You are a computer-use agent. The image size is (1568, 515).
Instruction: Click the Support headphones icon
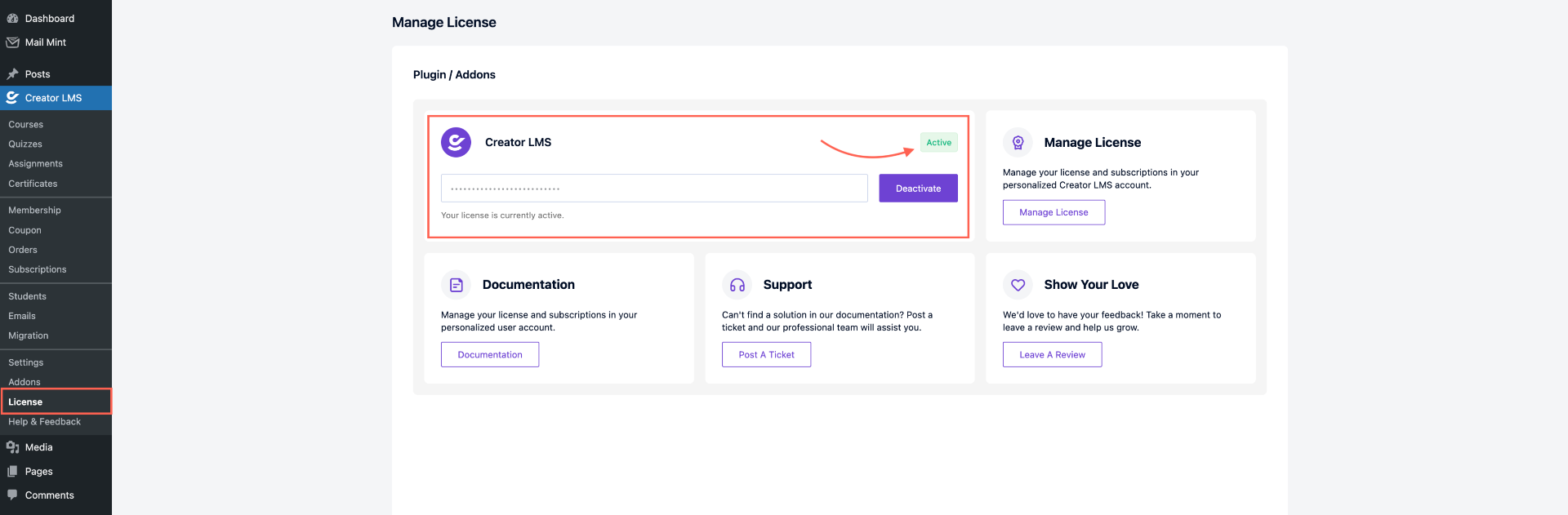(x=737, y=285)
